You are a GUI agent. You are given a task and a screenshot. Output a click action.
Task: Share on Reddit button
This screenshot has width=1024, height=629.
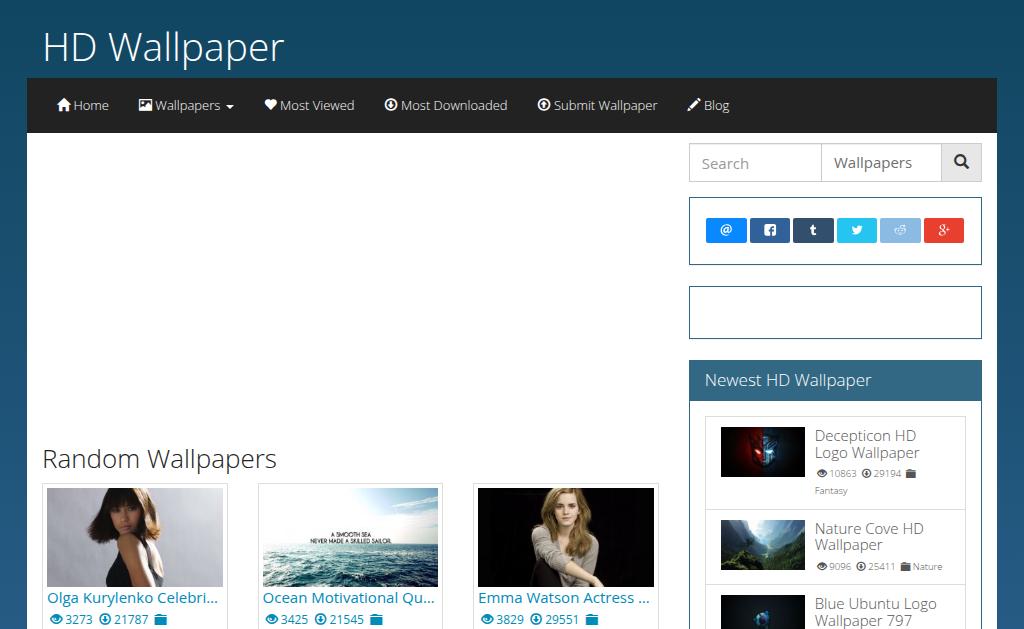click(x=900, y=230)
